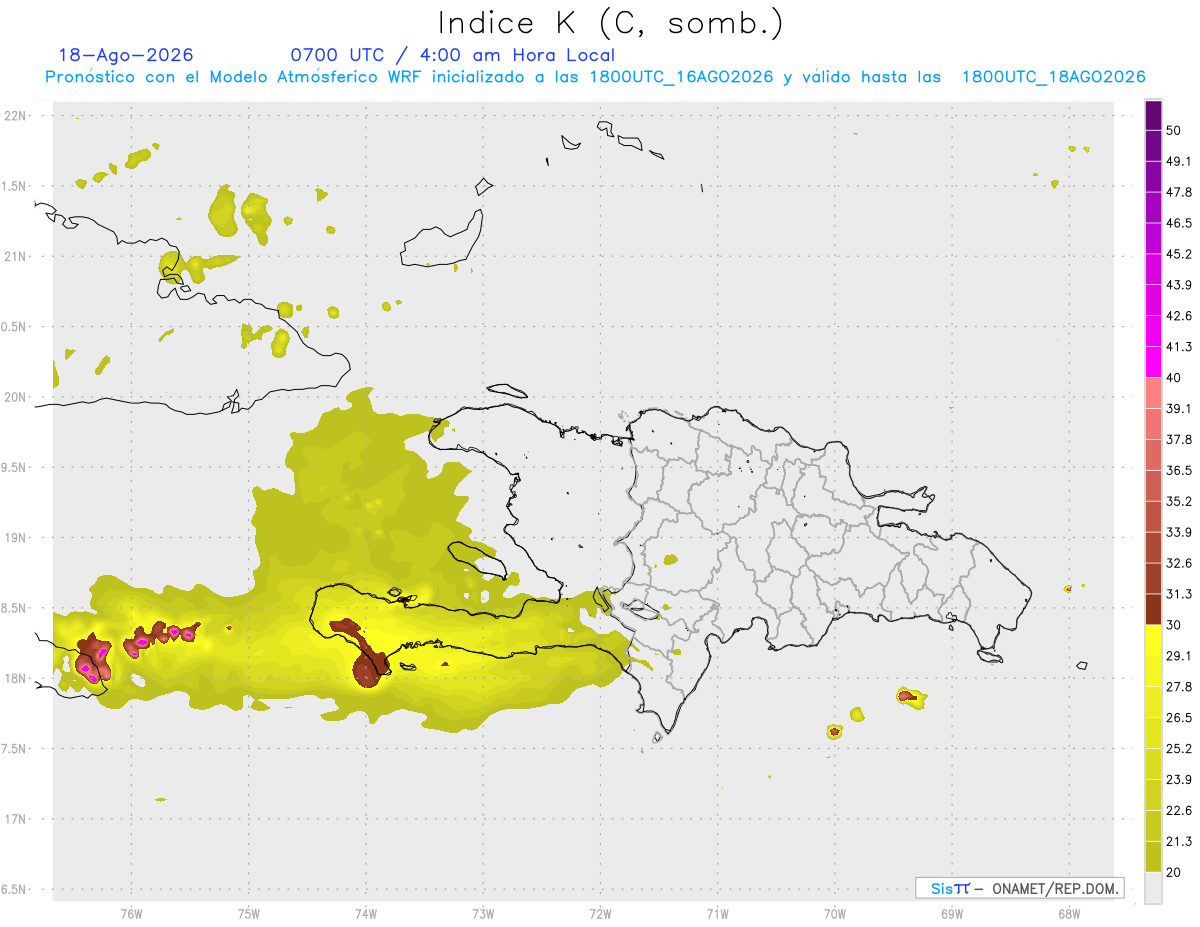1200x927 pixels.
Task: Click the '70W' longitude axis label
Action: (x=835, y=914)
